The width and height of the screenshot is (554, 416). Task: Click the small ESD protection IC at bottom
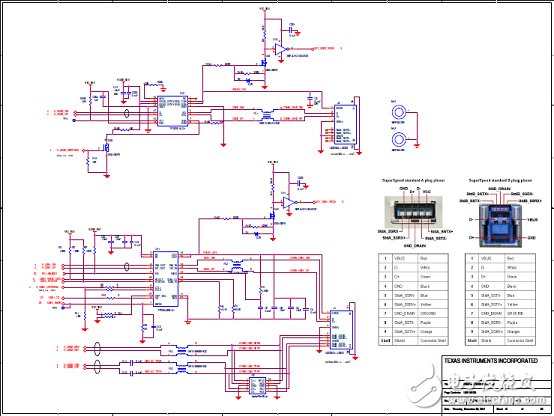coord(257,386)
